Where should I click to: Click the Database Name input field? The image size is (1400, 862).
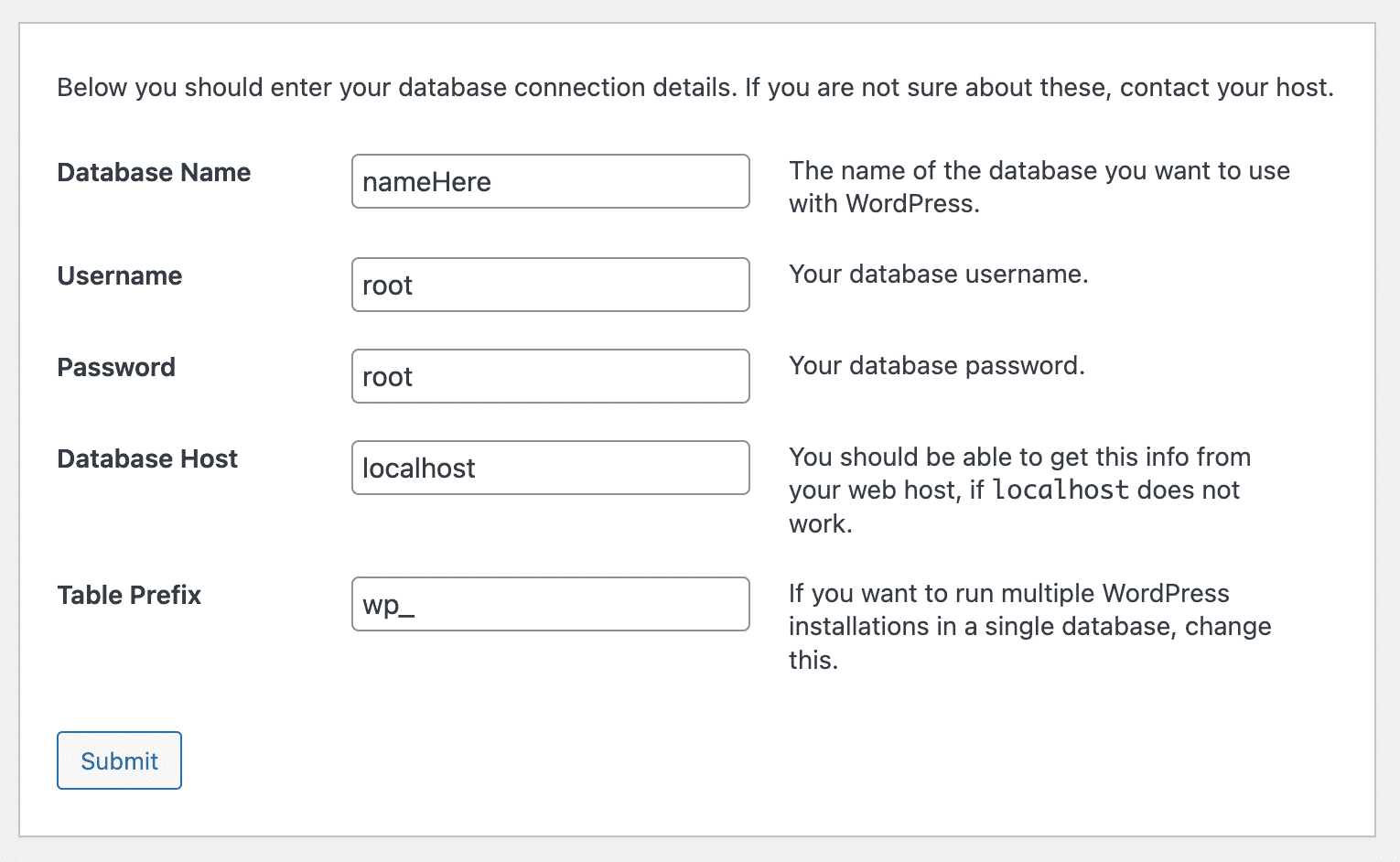point(550,181)
